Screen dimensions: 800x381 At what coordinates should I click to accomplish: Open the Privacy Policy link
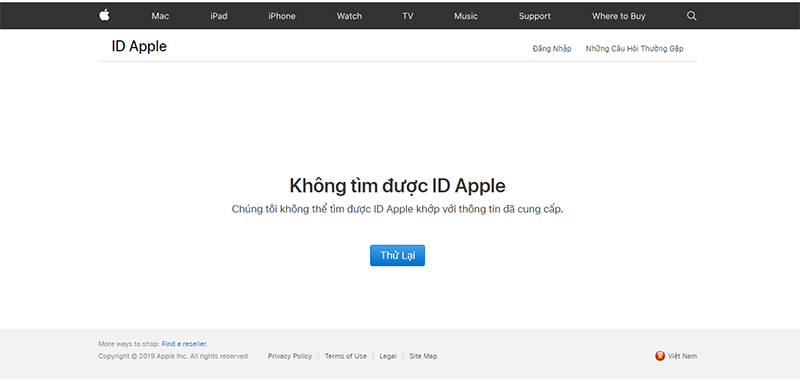coord(290,356)
